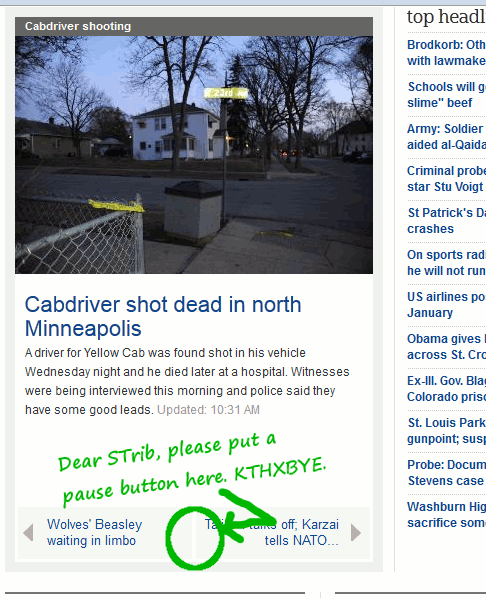Open the Brodkorb headline link
Screen dimensions: 486x598
(446, 53)
